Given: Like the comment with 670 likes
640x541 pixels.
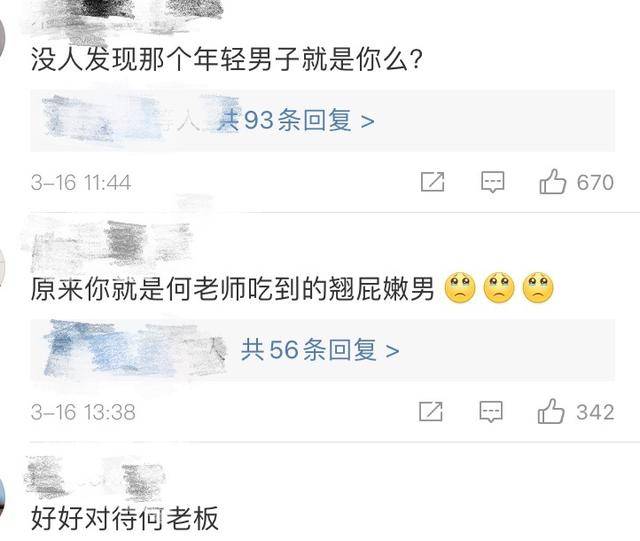Looking at the screenshot, I should [x=553, y=181].
